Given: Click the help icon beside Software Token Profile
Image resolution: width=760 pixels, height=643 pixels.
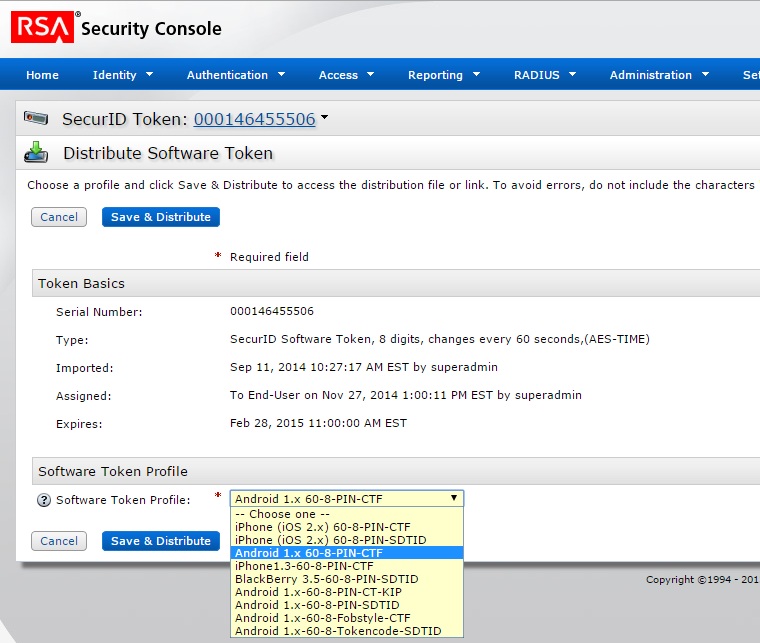Looking at the screenshot, I should (43, 500).
